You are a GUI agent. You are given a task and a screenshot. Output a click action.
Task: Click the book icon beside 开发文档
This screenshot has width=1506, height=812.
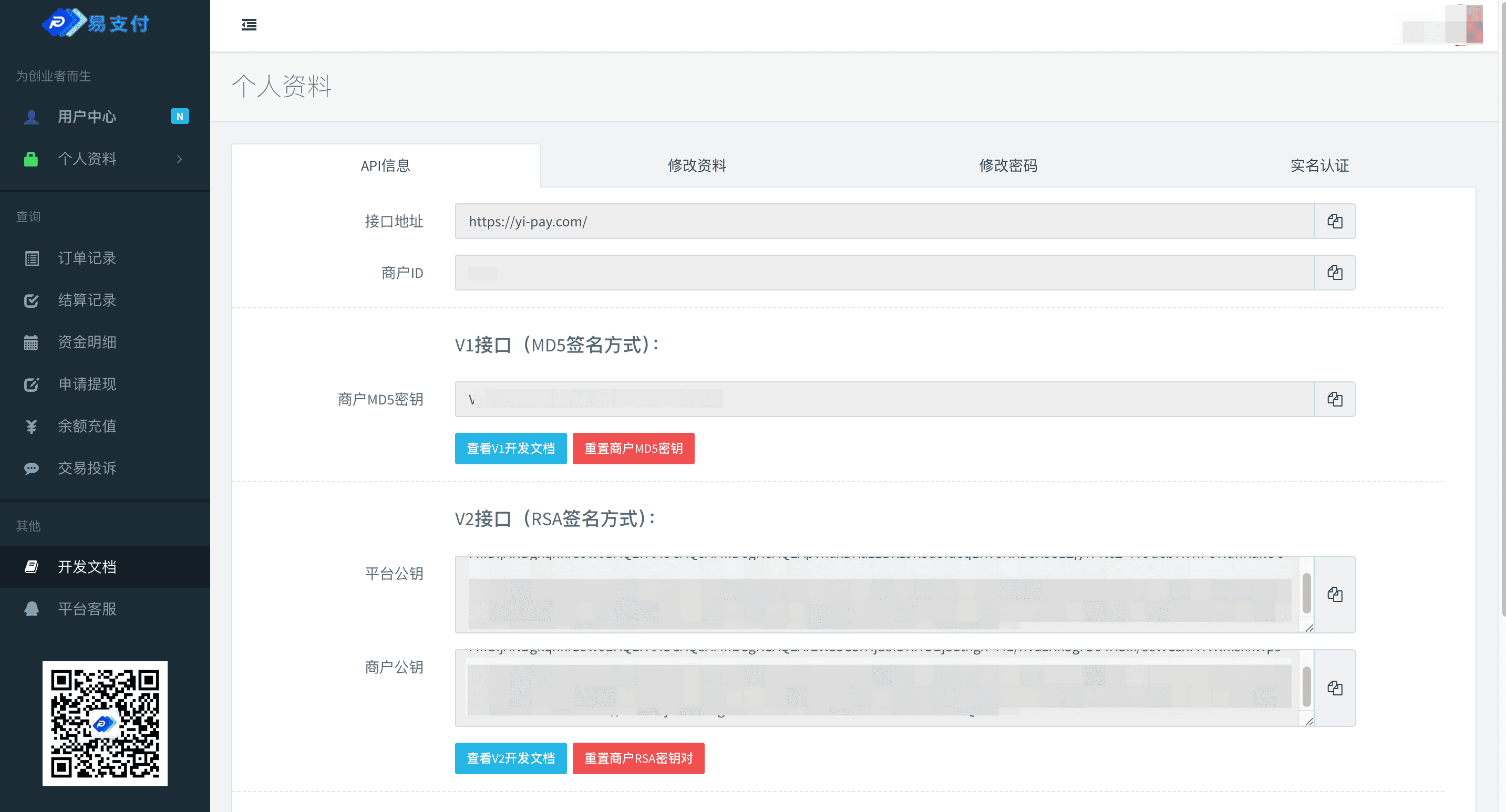(32, 567)
